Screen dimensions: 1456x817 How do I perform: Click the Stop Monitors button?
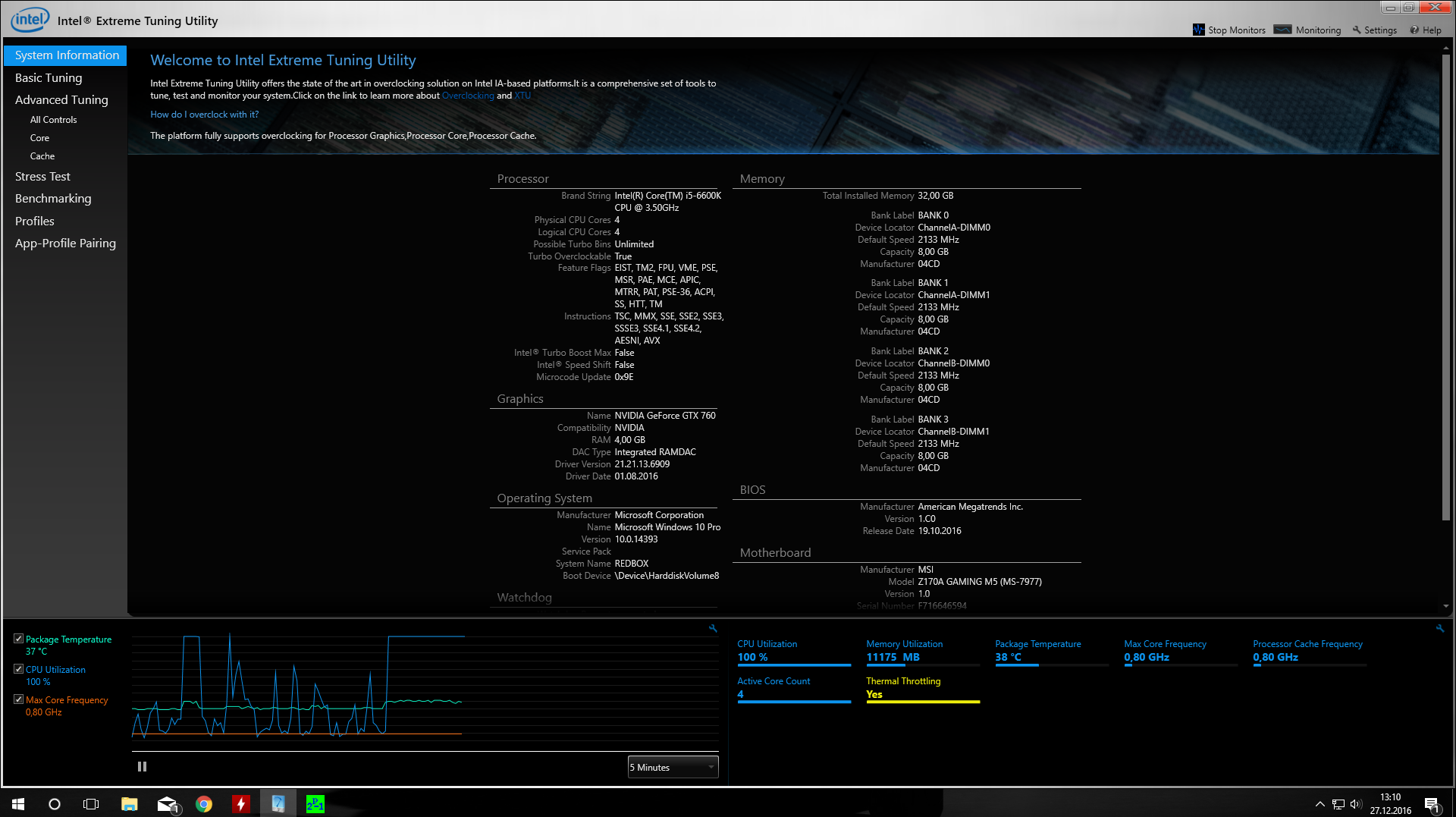[x=1228, y=30]
